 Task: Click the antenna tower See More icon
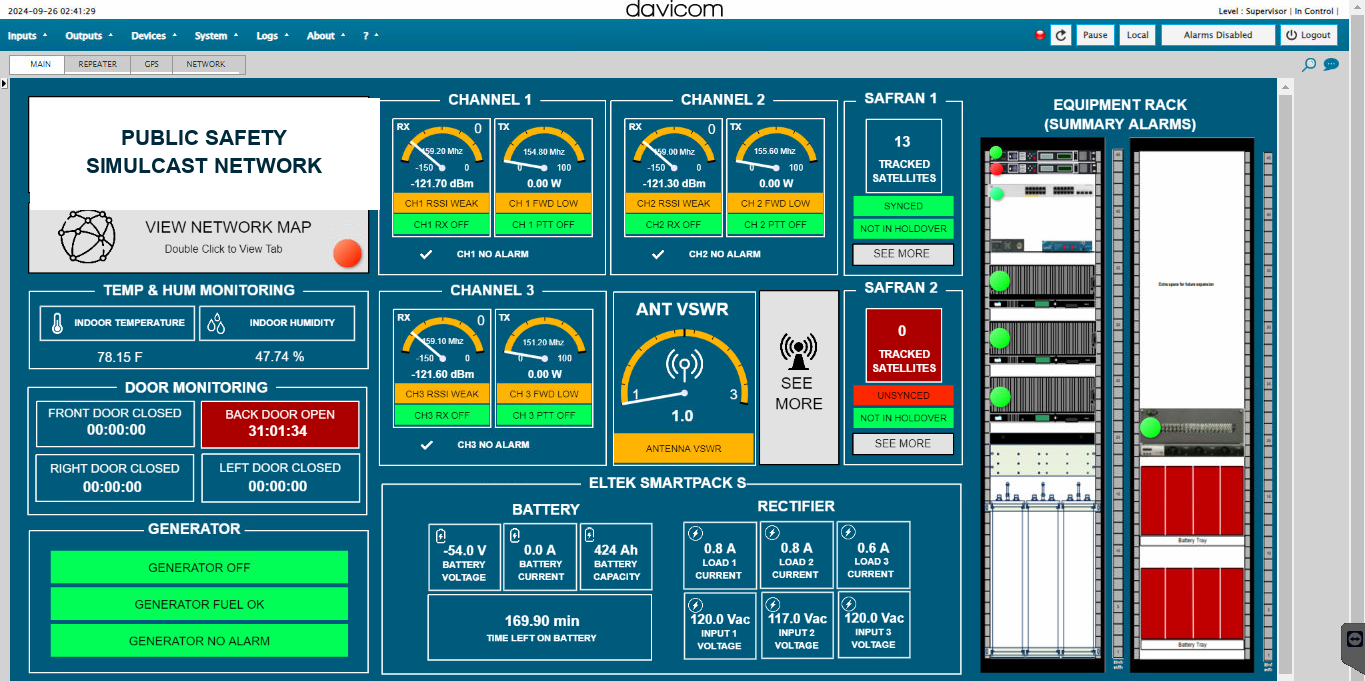(797, 350)
